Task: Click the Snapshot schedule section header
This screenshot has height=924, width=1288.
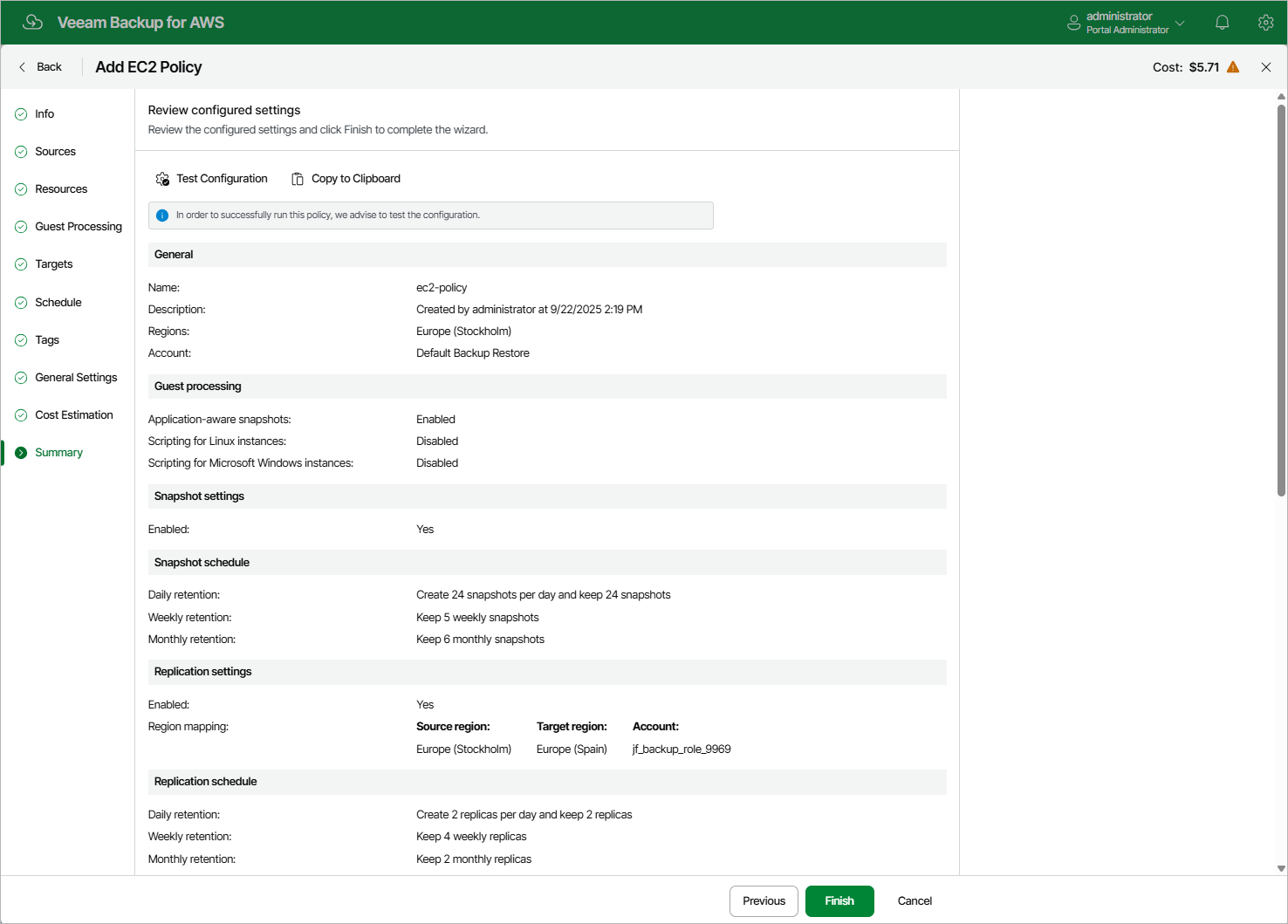Action: (547, 563)
